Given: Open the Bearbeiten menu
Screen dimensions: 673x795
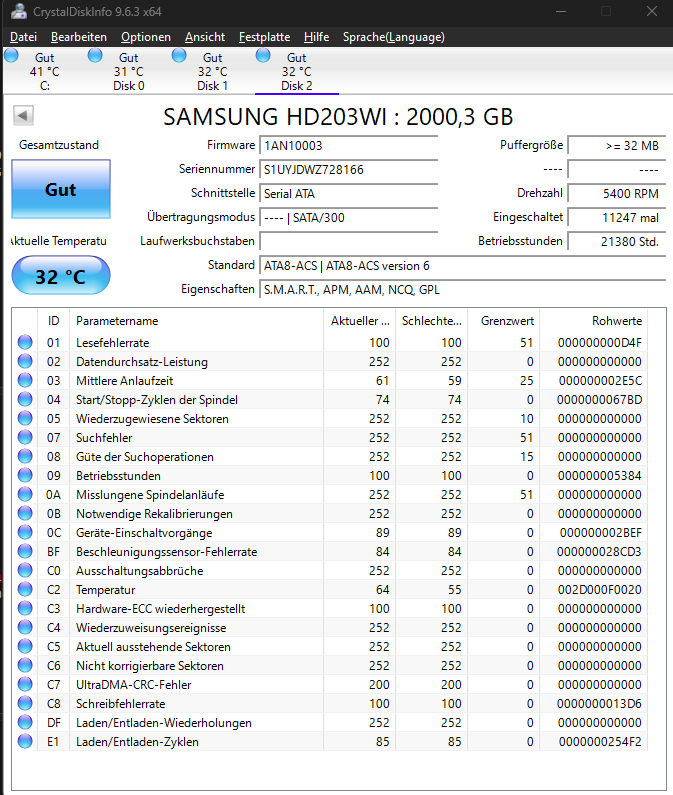Looking at the screenshot, I should click(x=79, y=37).
